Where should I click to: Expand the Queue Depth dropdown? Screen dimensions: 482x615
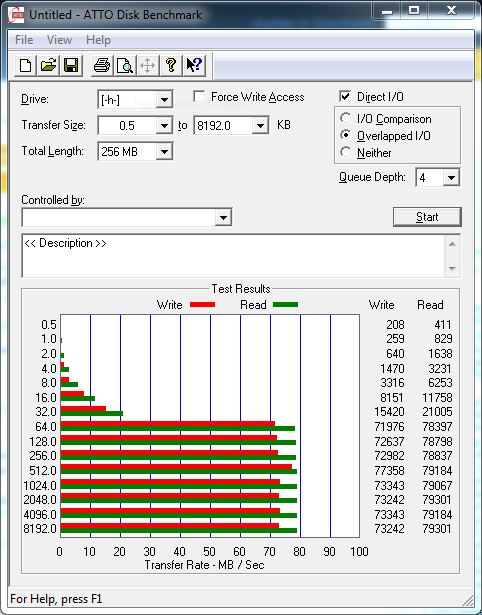(451, 178)
